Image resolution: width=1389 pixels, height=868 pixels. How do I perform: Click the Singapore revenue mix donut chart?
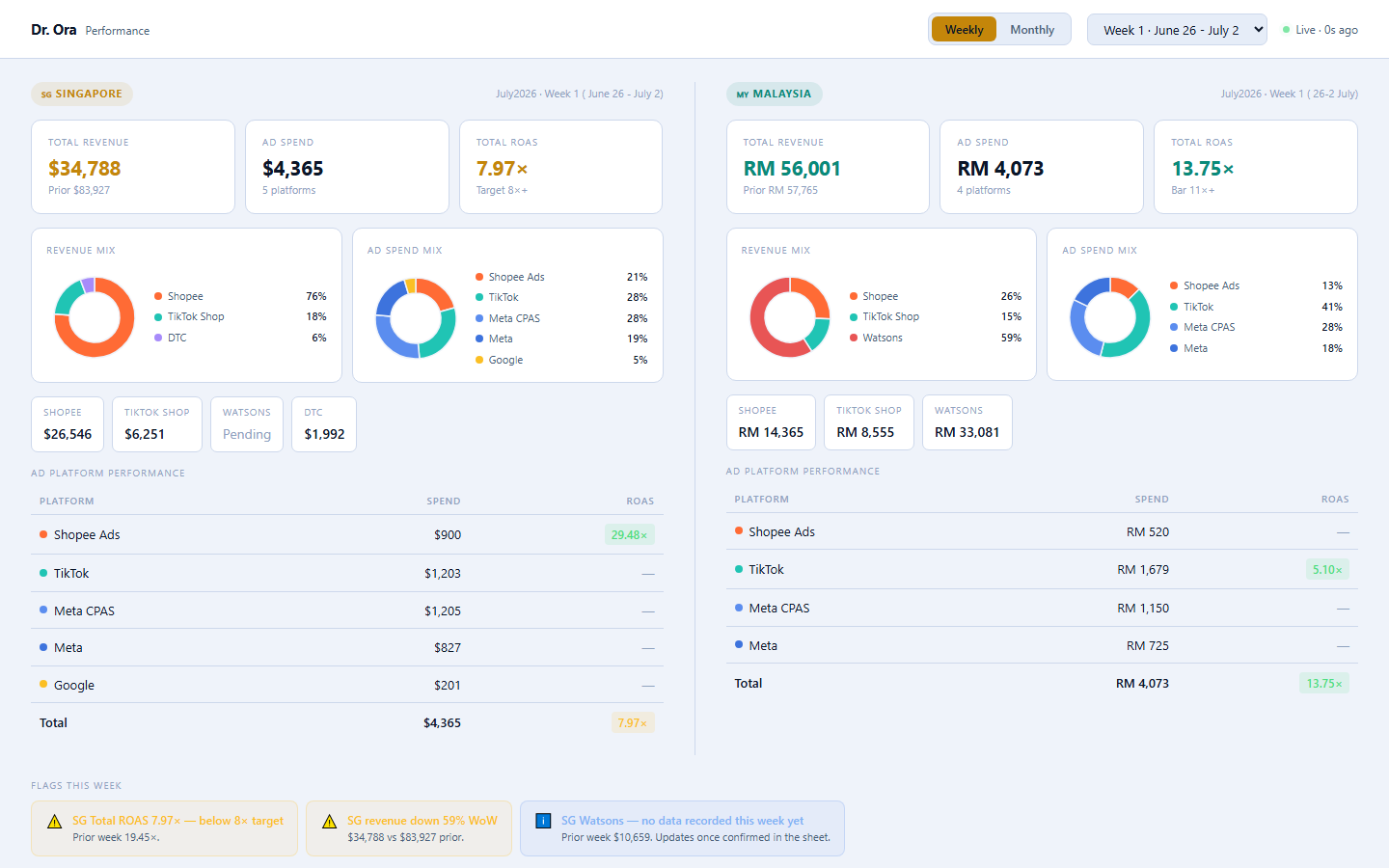point(95,317)
